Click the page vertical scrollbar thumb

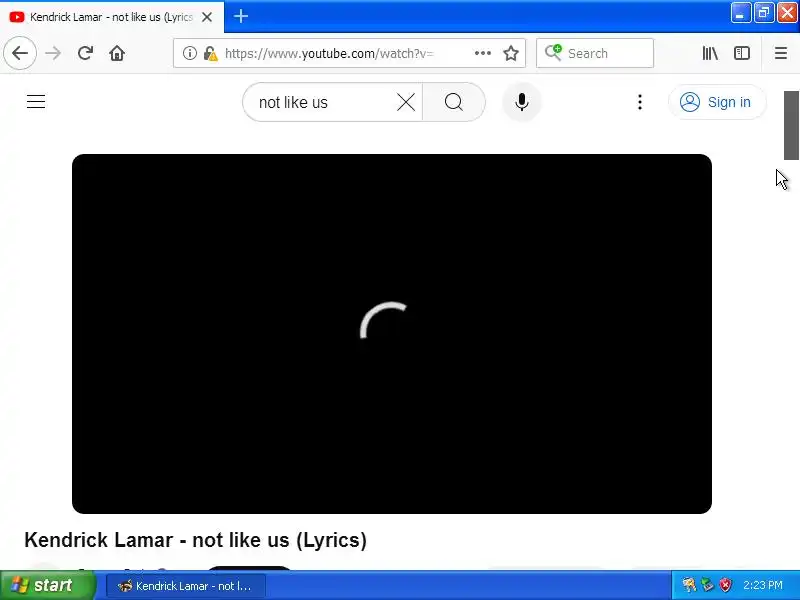click(791, 126)
